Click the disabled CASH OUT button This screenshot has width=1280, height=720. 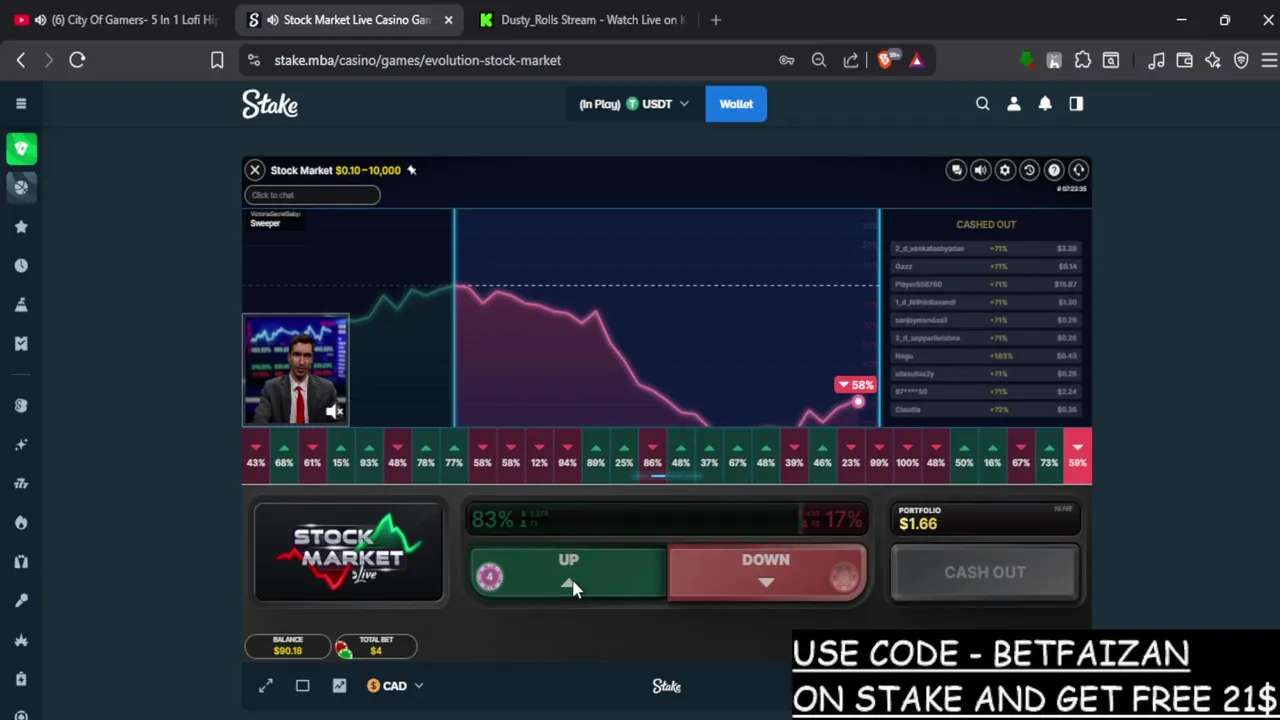coord(985,573)
